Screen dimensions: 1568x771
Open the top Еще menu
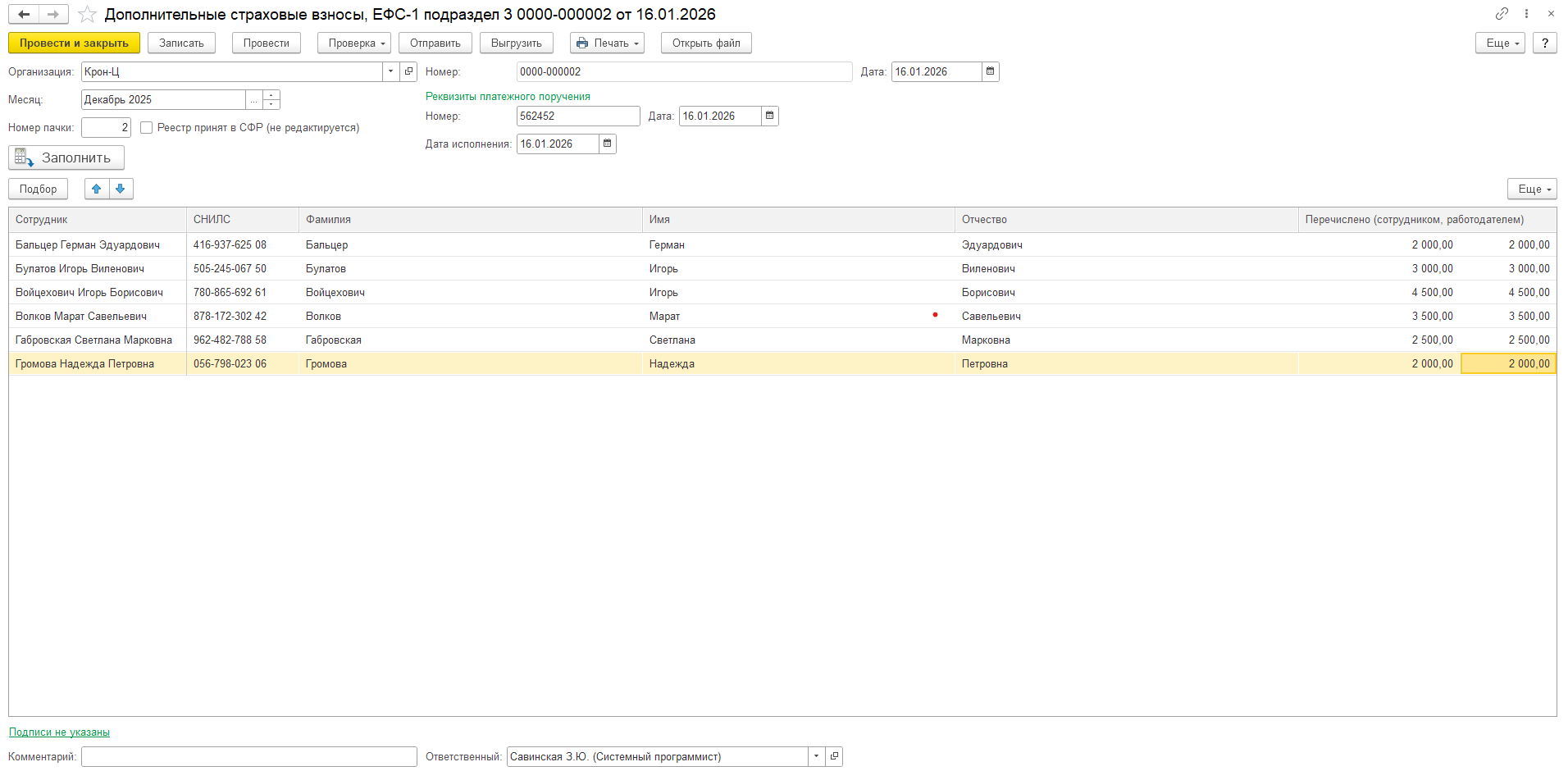click(1499, 43)
